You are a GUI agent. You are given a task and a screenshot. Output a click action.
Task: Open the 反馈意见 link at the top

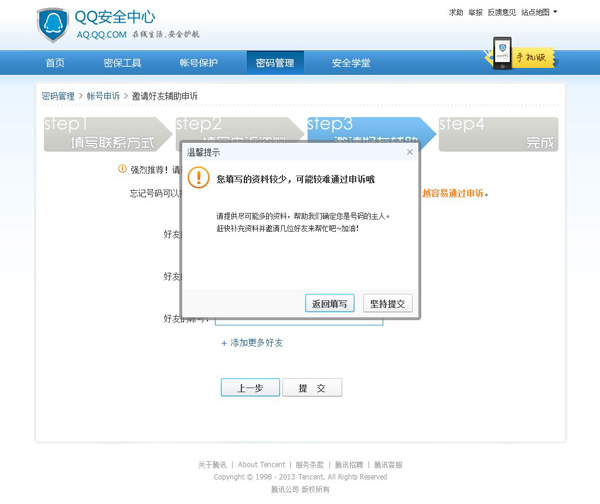pyautogui.click(x=502, y=13)
